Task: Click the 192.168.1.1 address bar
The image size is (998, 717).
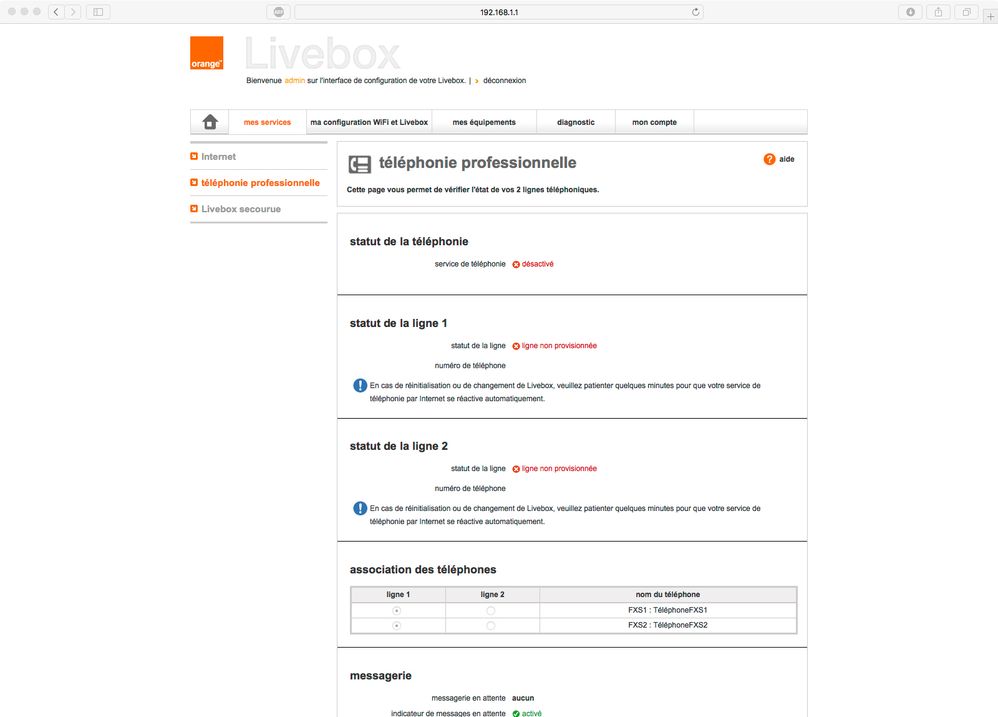Action: click(499, 12)
